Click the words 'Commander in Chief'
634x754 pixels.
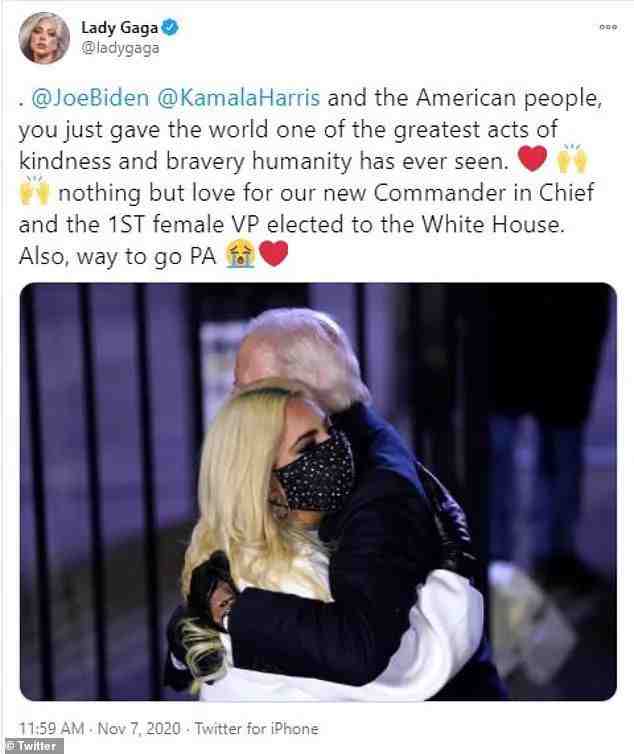click(484, 192)
